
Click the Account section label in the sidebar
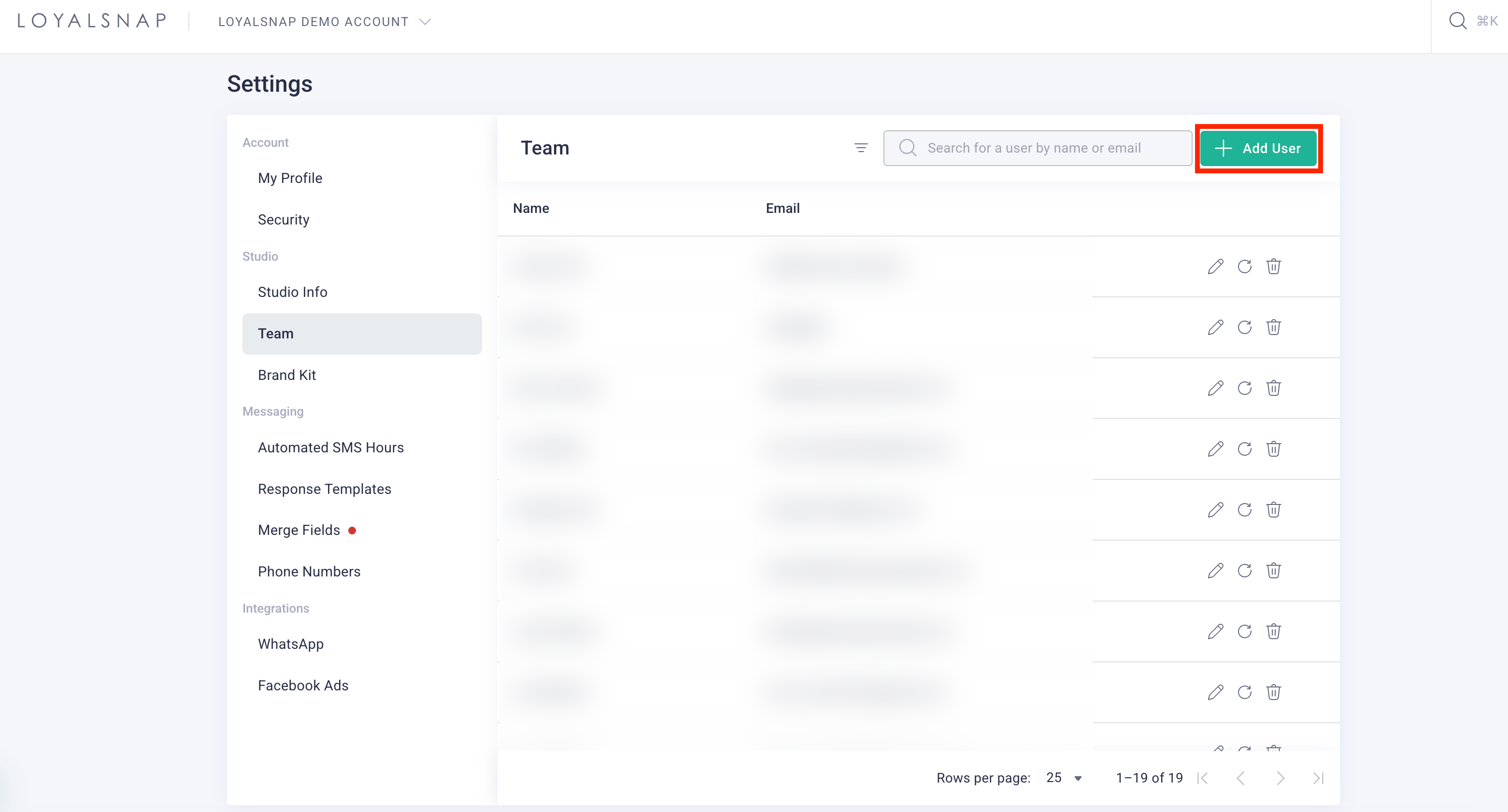[266, 143]
